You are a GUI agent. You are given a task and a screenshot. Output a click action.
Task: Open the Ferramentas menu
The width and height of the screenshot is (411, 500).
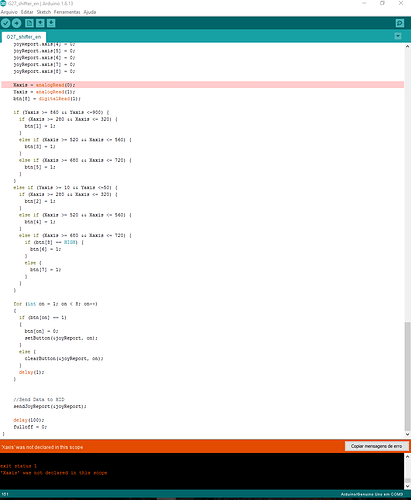67,12
